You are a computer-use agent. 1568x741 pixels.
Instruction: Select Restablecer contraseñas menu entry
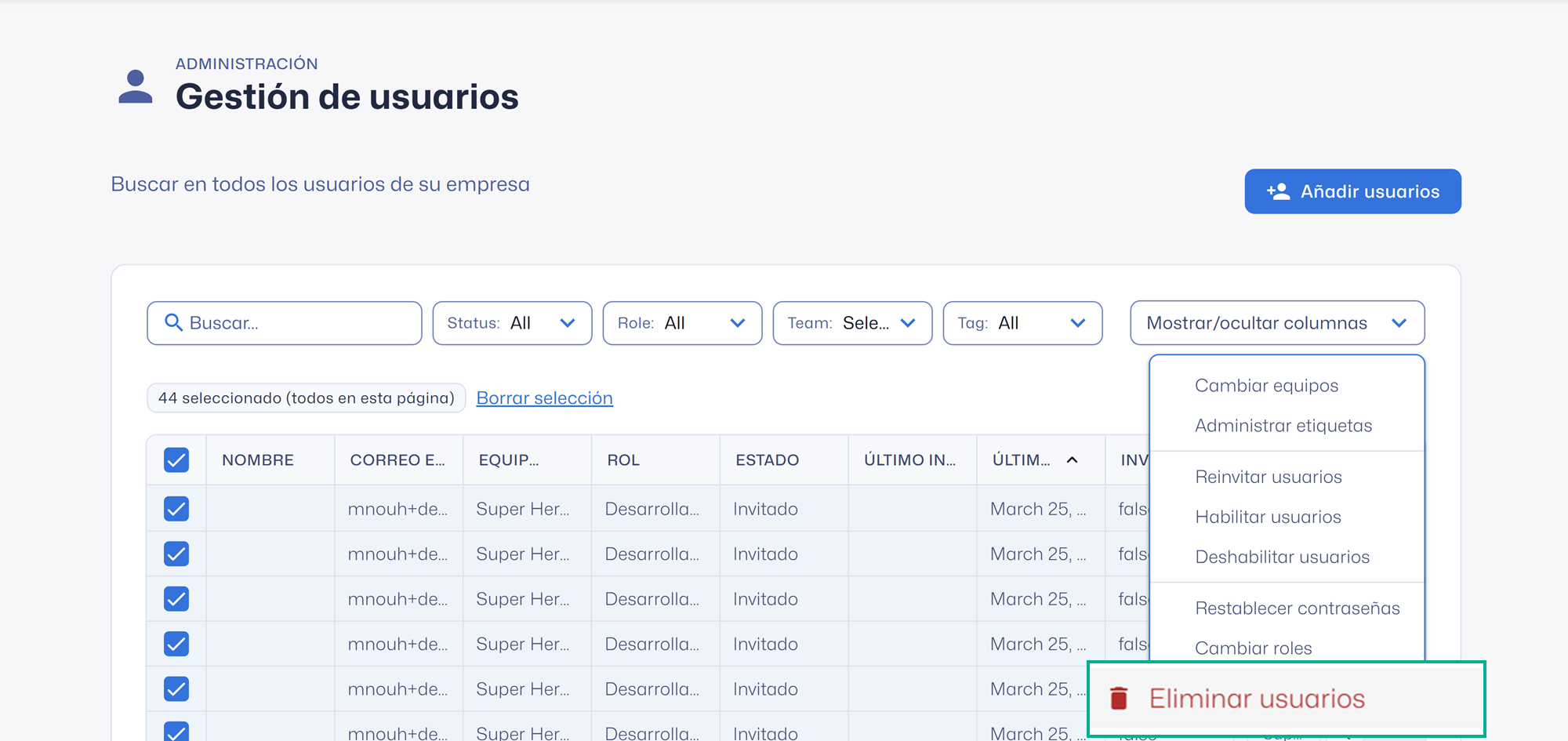(1297, 608)
